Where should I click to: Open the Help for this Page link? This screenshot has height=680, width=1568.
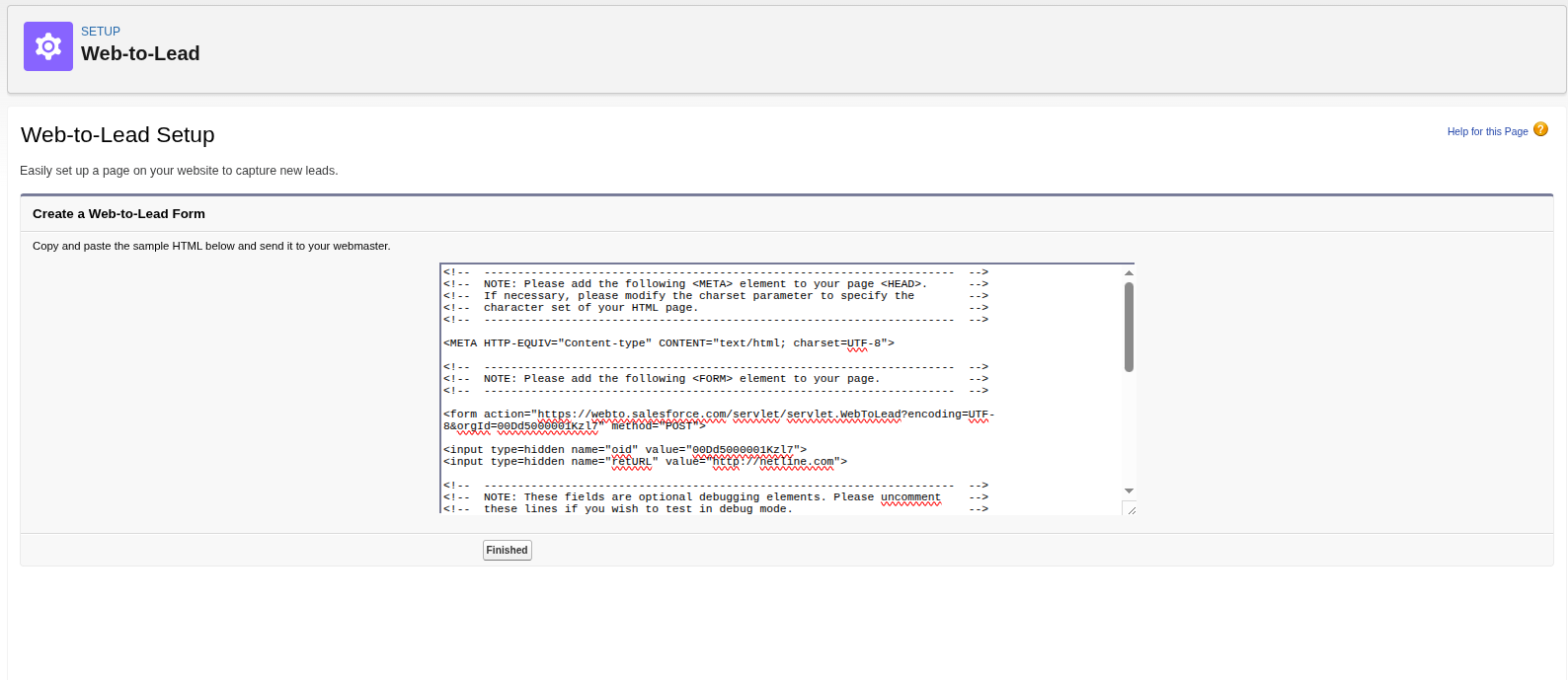(x=1487, y=131)
